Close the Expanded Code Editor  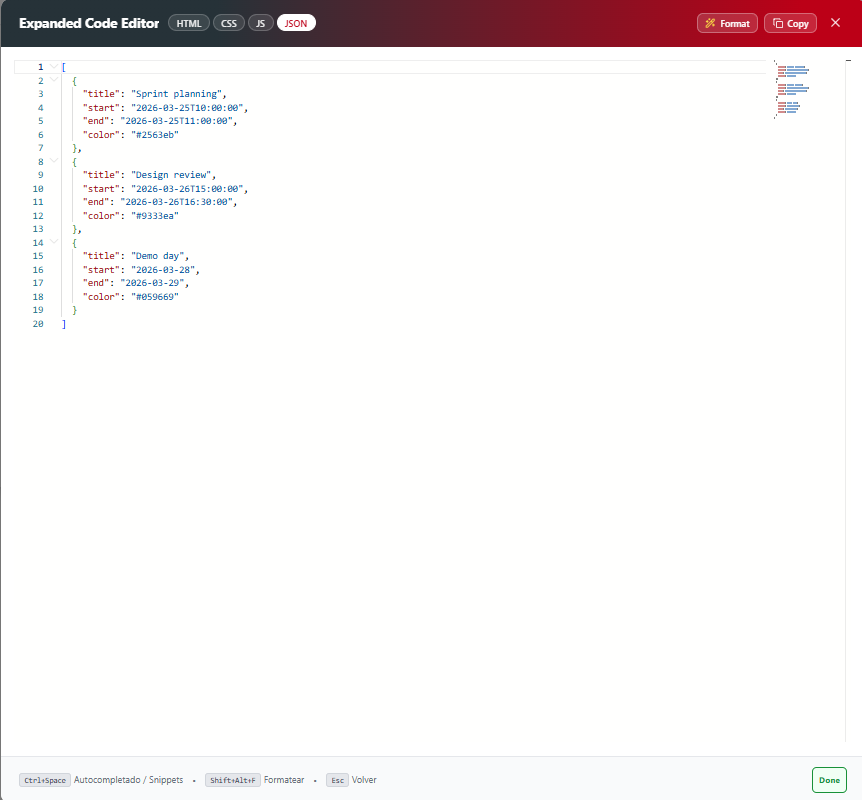click(x=835, y=23)
